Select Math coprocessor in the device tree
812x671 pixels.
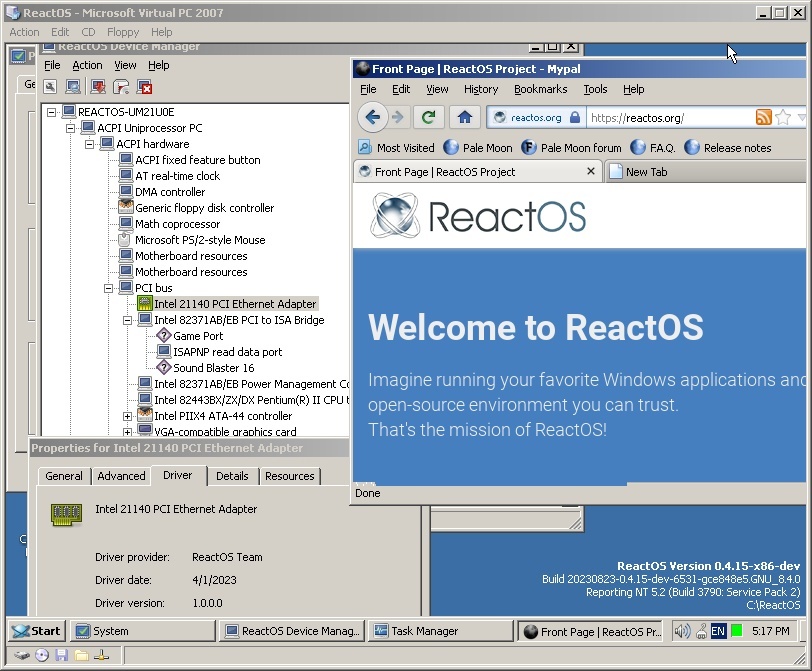point(175,224)
